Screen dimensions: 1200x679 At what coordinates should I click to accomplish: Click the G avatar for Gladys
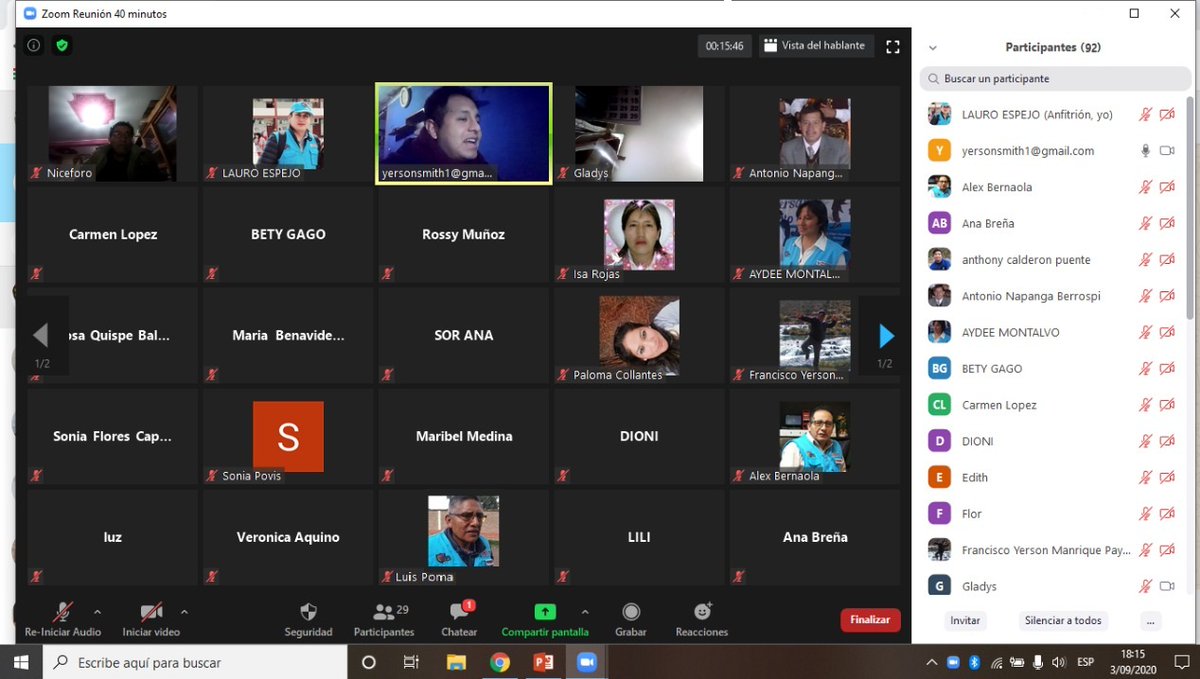point(939,586)
